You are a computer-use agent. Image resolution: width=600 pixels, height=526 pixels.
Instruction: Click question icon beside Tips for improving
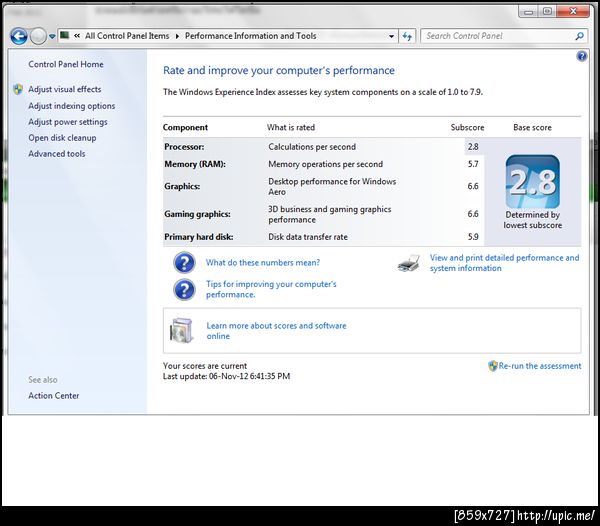184,290
